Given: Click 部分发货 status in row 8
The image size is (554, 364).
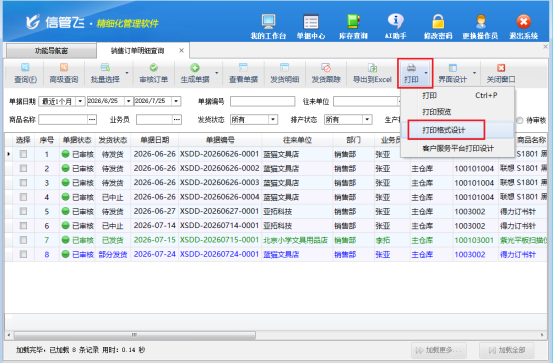Looking at the screenshot, I should coord(113,254).
